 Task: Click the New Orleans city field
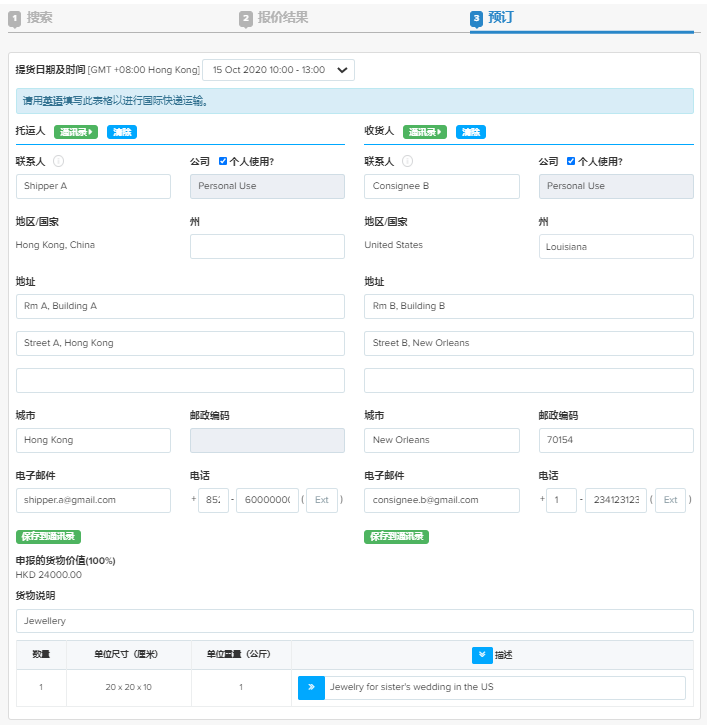click(x=442, y=440)
